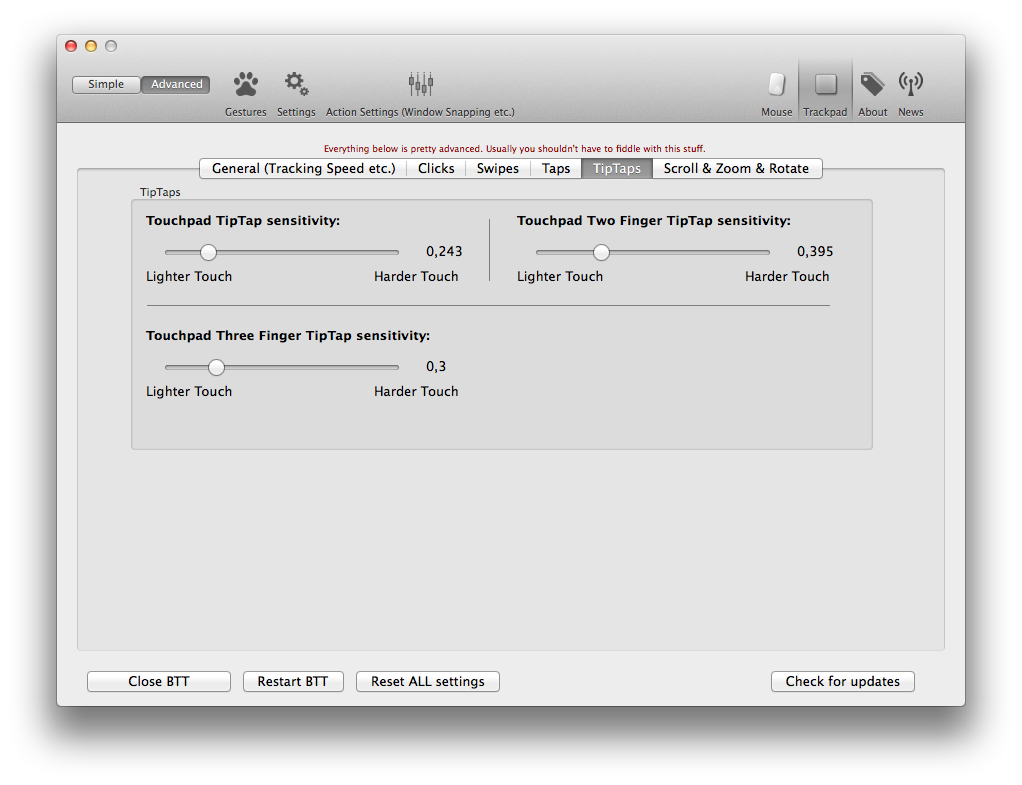Click Check for updates button
Viewport: 1022px width, 785px height.
[843, 681]
